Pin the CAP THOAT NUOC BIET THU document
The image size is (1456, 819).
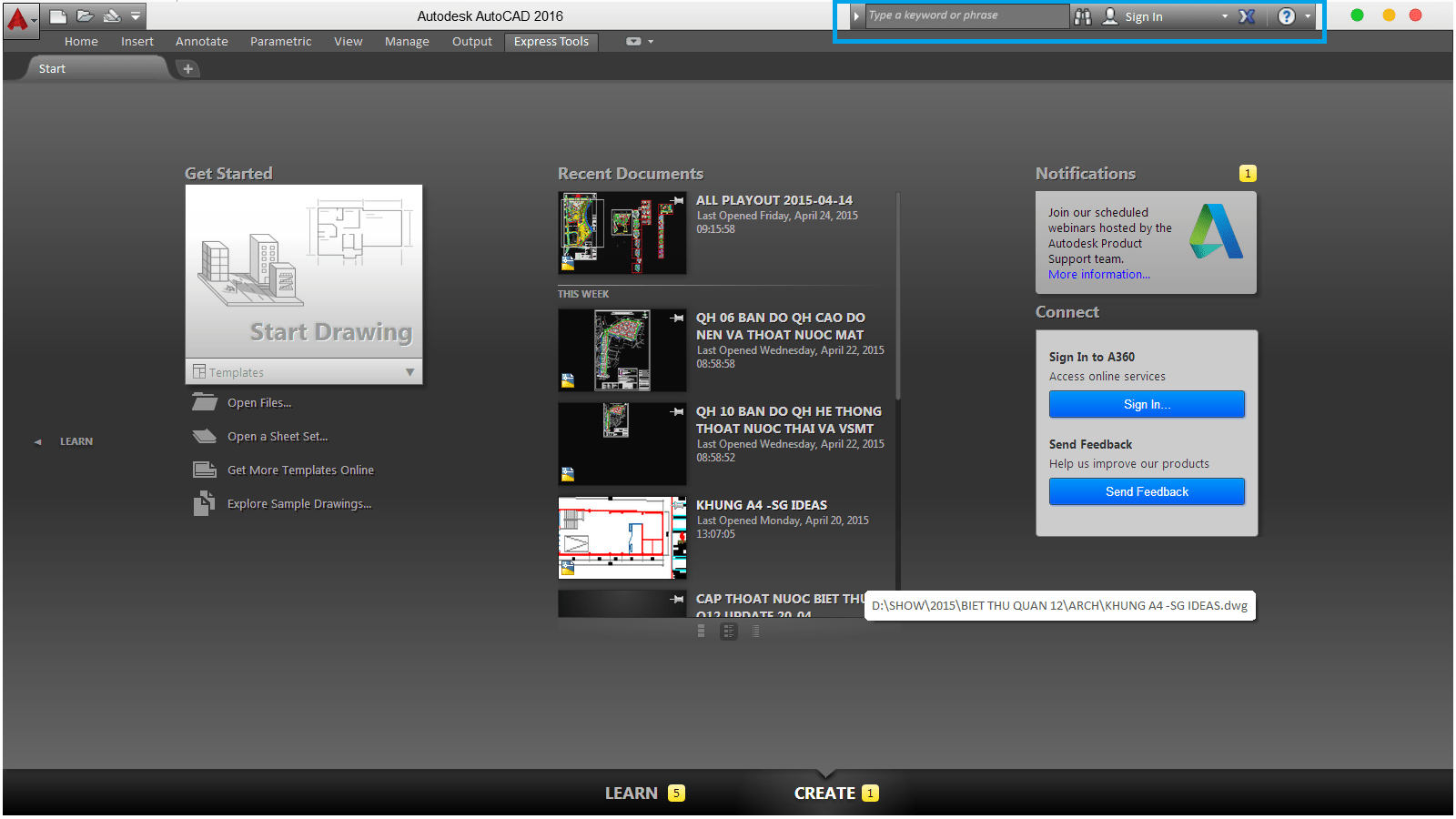coord(678,599)
